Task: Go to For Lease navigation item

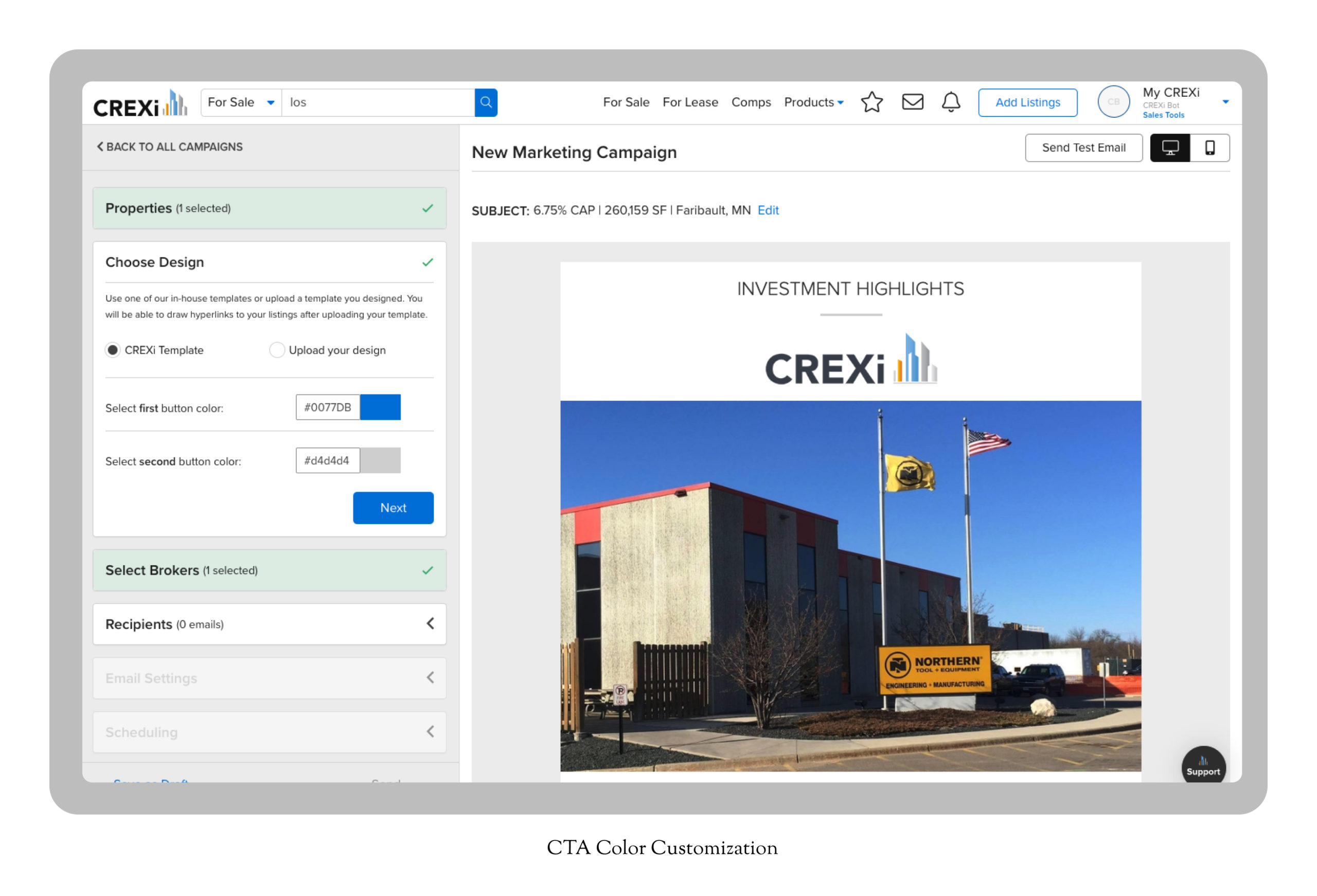Action: pyautogui.click(x=690, y=102)
